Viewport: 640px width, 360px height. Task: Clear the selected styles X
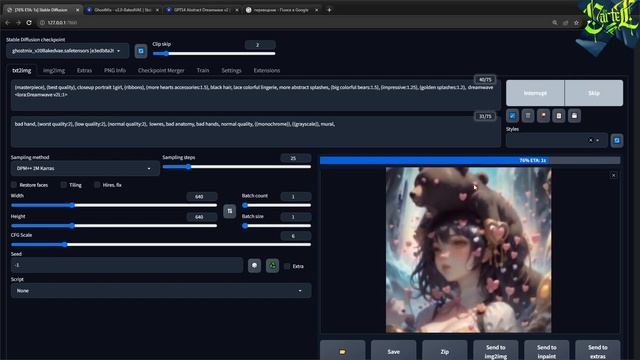click(x=590, y=140)
